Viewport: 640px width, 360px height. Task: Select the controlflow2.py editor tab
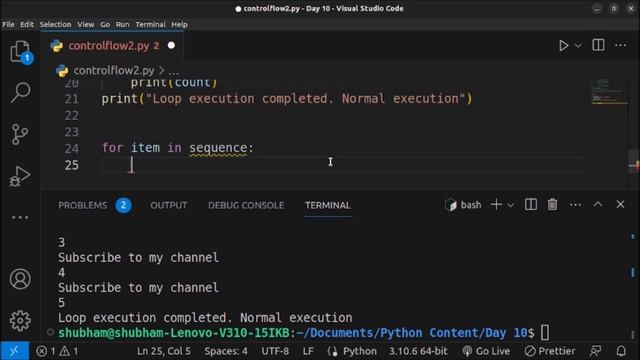point(112,46)
